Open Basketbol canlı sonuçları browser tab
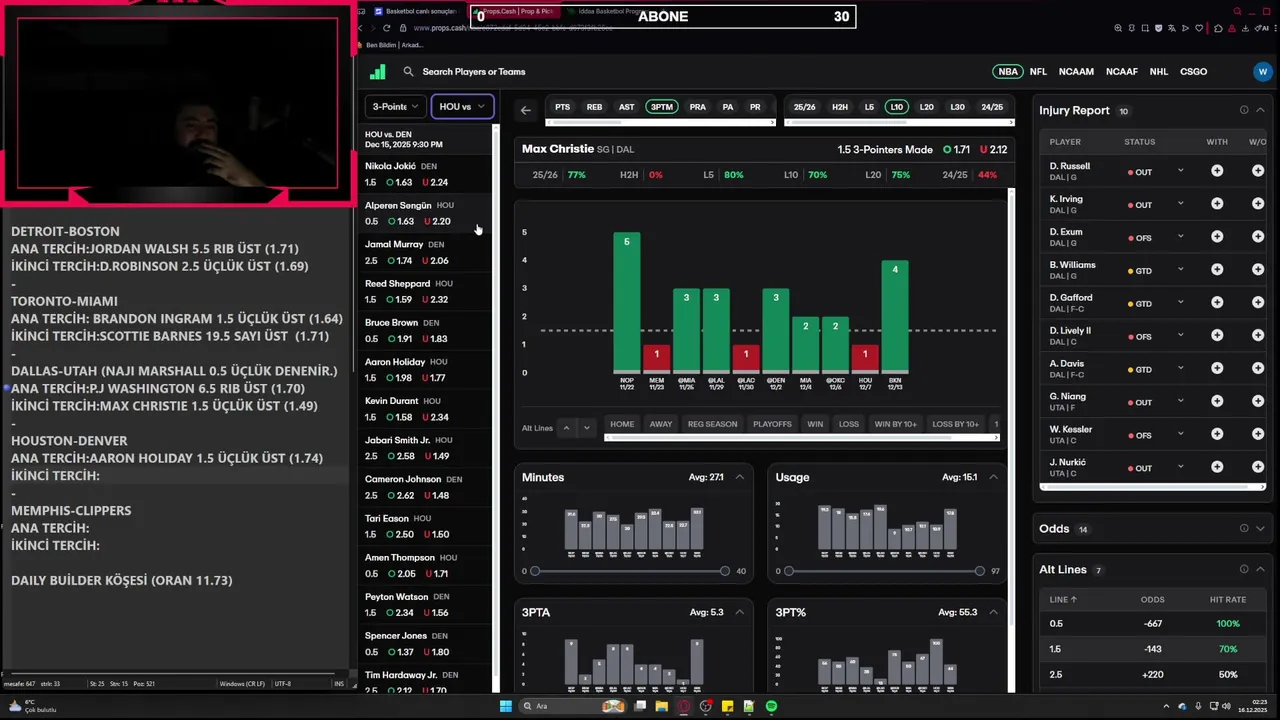 click(x=418, y=11)
